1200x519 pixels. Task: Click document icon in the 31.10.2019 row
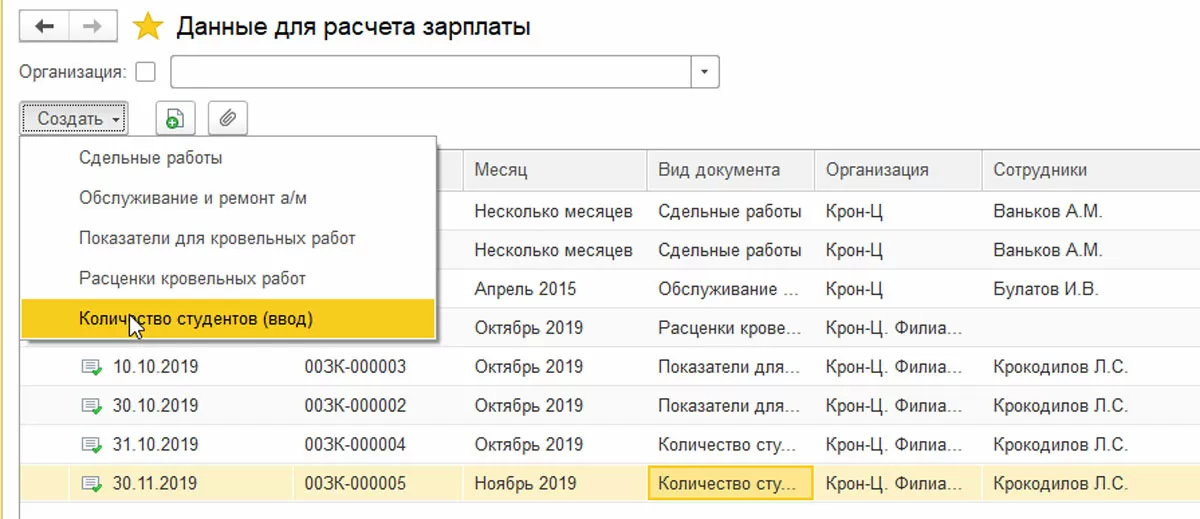(x=91, y=445)
